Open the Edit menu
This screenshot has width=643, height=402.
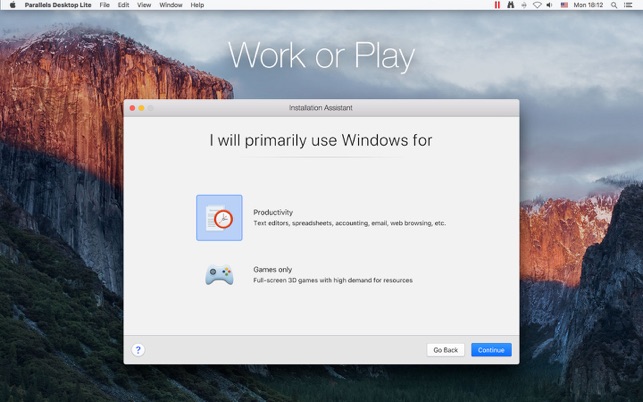click(123, 5)
